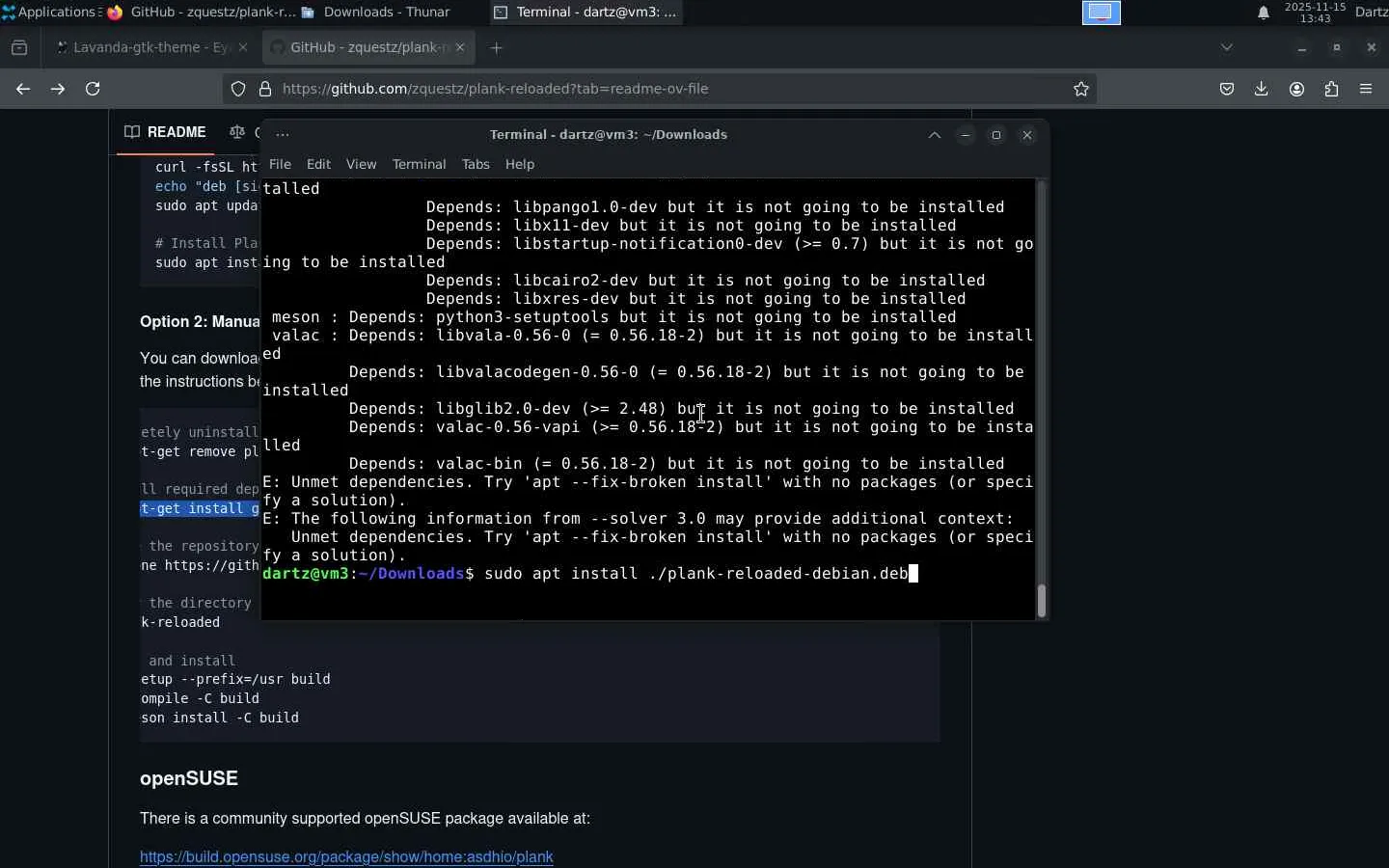Switch to the Firefox GitHub window in taskbar

(x=202, y=12)
